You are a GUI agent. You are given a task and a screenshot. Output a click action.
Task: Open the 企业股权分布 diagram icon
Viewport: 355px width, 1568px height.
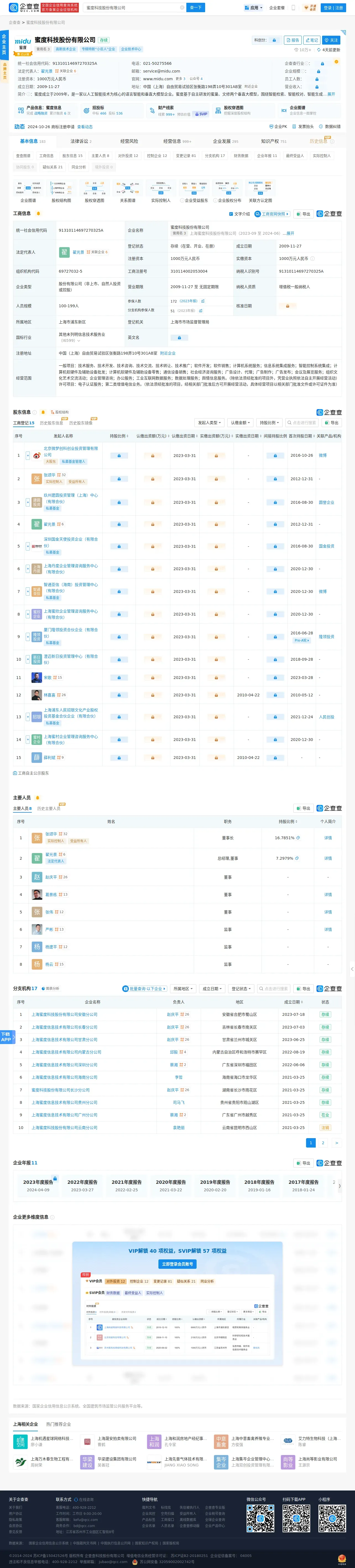click(x=227, y=187)
